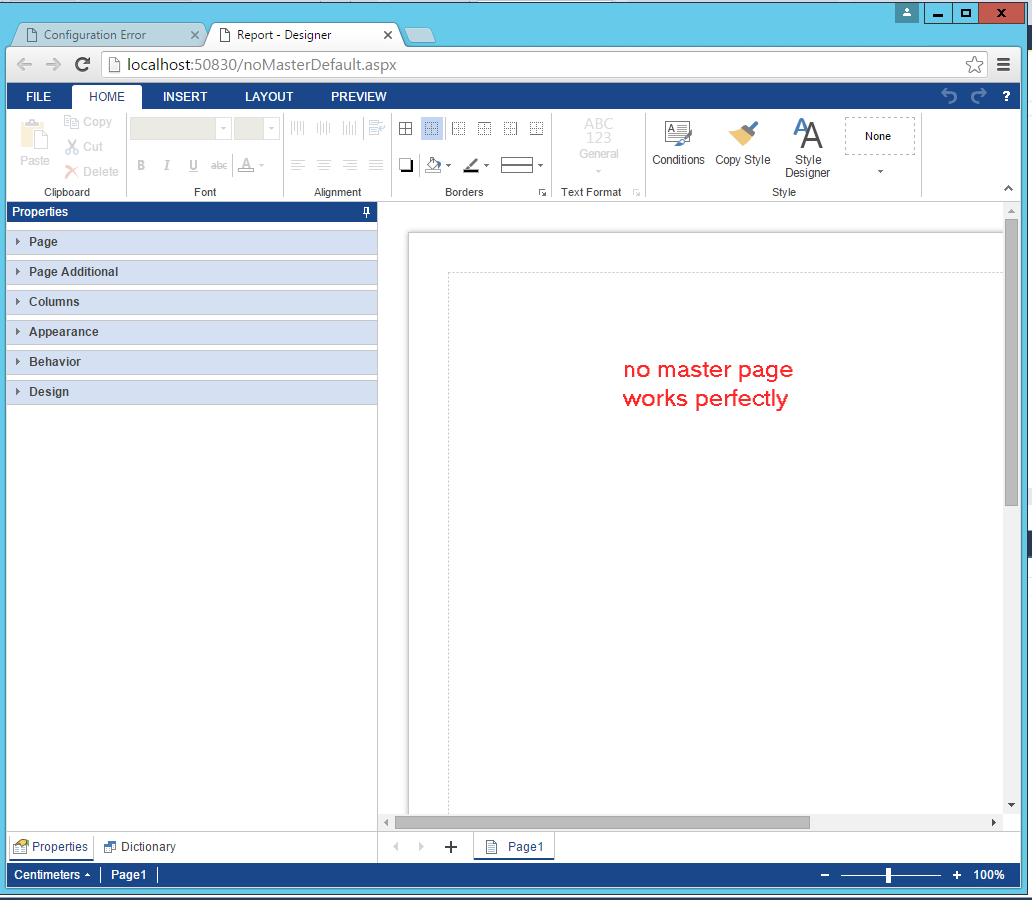Activate Copy Style brush
The height and width of the screenshot is (900, 1032).
pyautogui.click(x=743, y=143)
